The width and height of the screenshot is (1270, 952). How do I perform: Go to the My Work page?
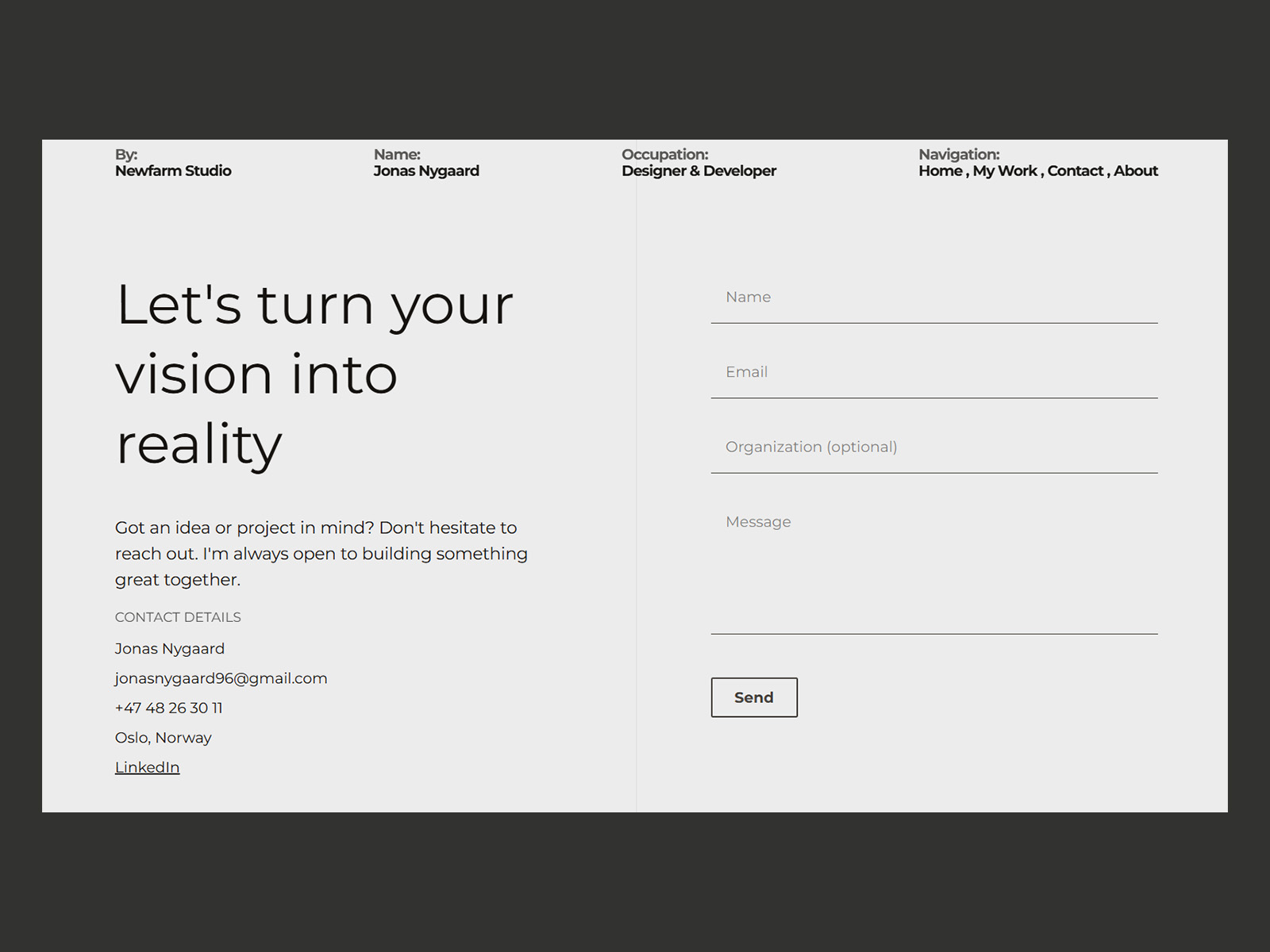pos(1005,171)
